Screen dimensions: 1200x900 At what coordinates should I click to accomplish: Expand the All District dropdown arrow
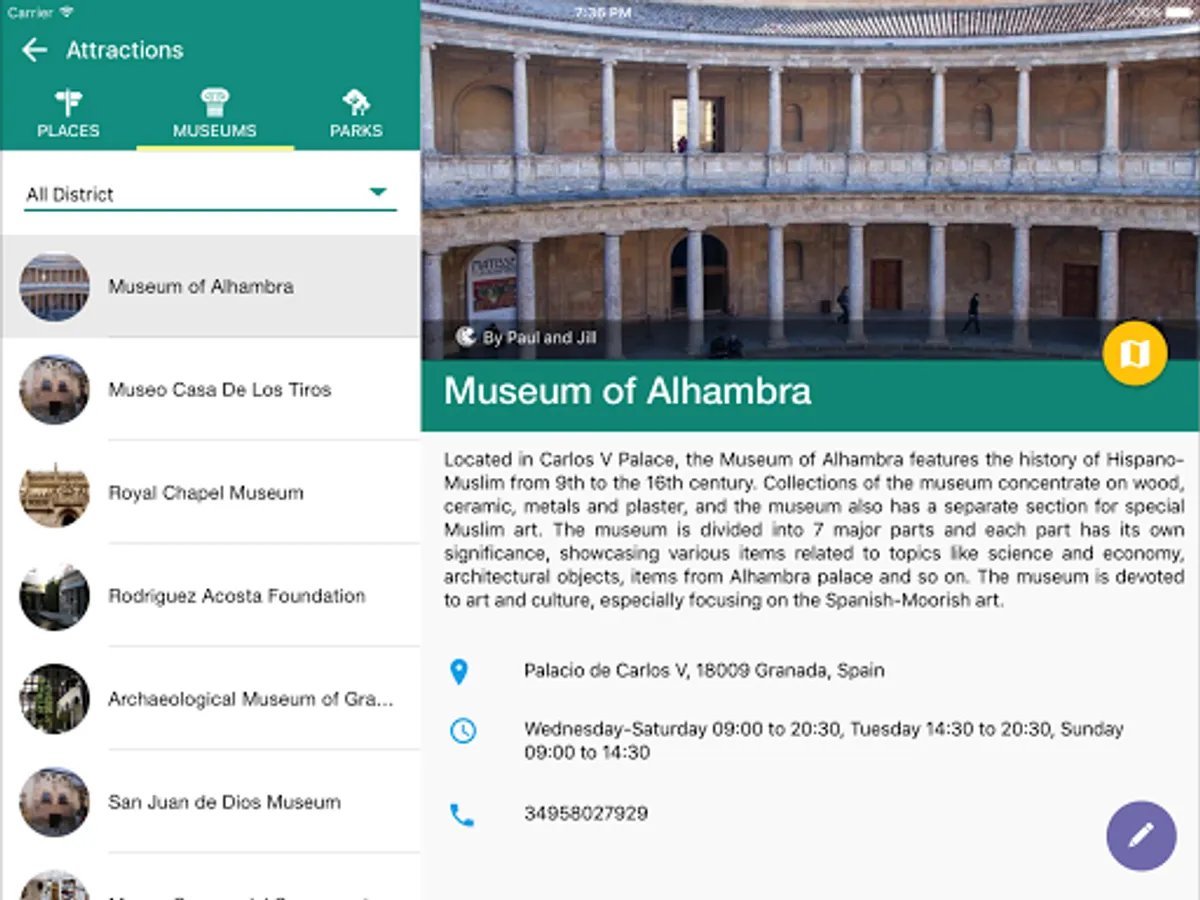click(378, 192)
